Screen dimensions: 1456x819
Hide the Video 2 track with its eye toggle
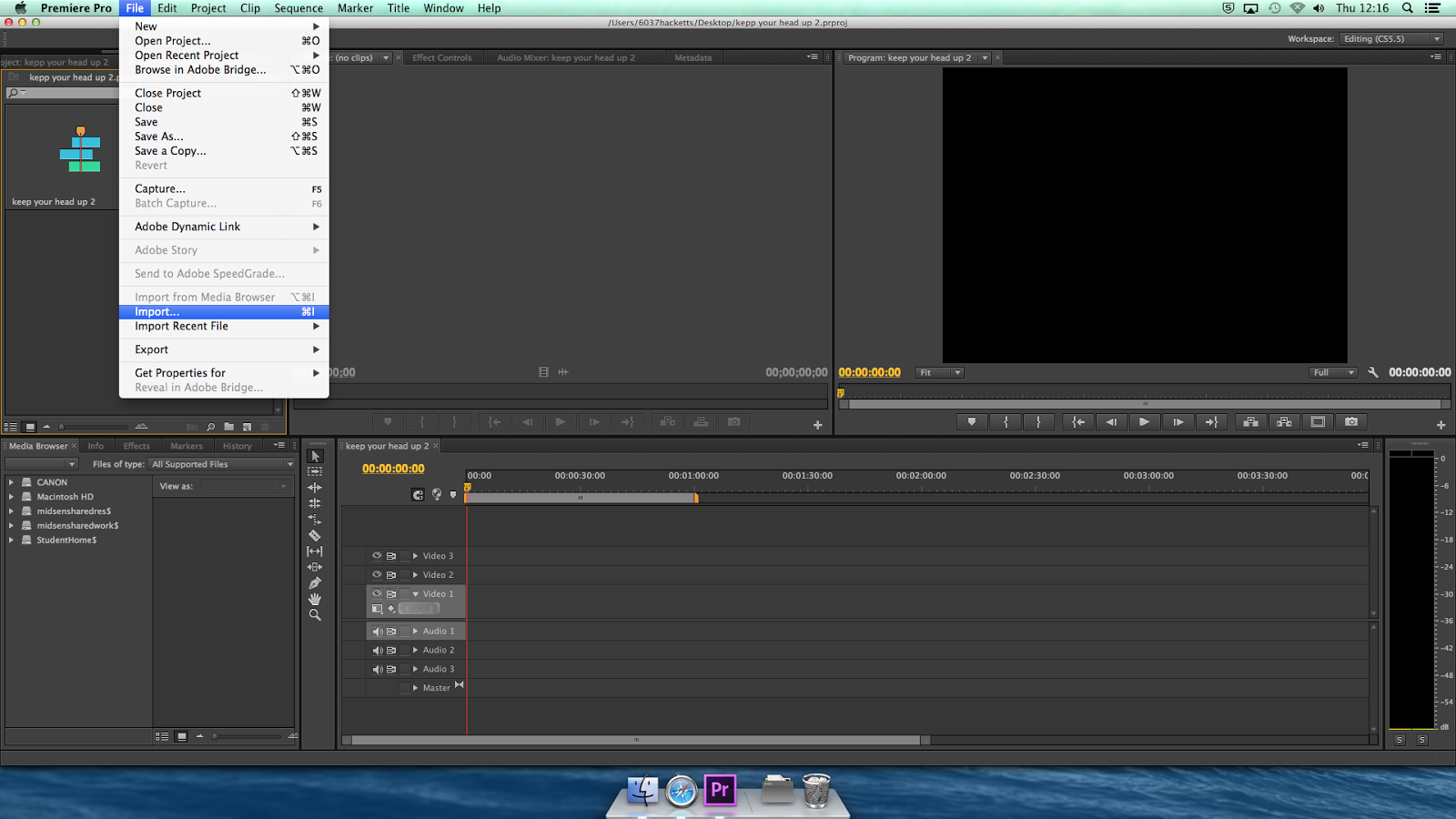(x=376, y=574)
